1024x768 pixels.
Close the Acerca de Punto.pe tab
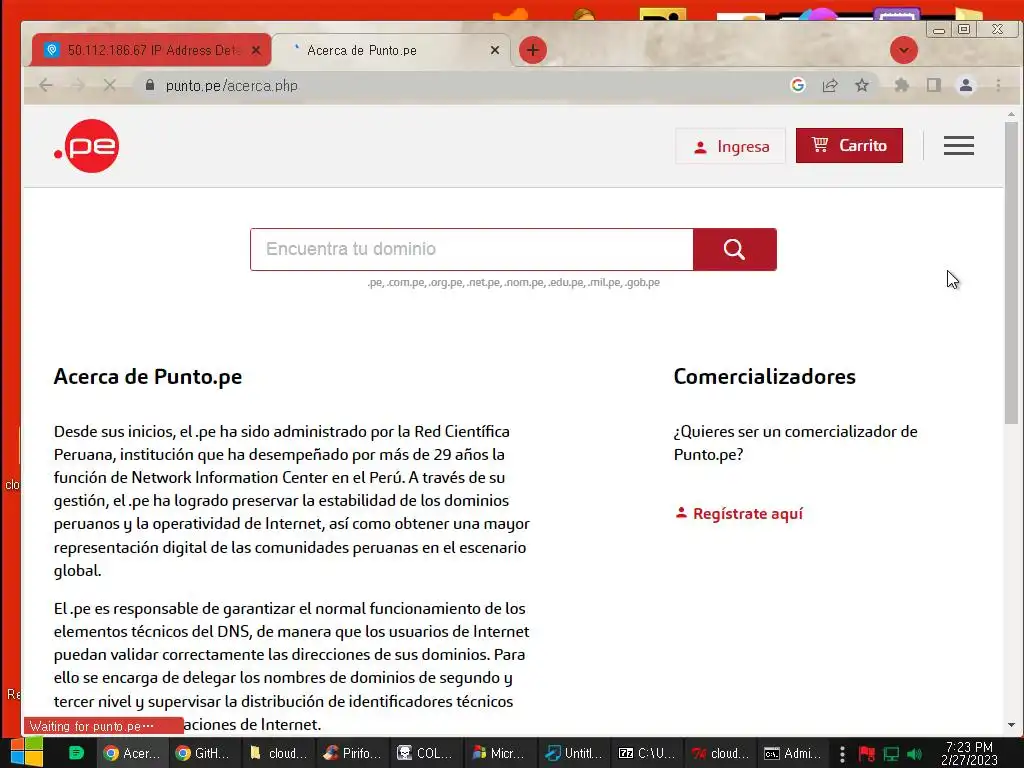[495, 50]
